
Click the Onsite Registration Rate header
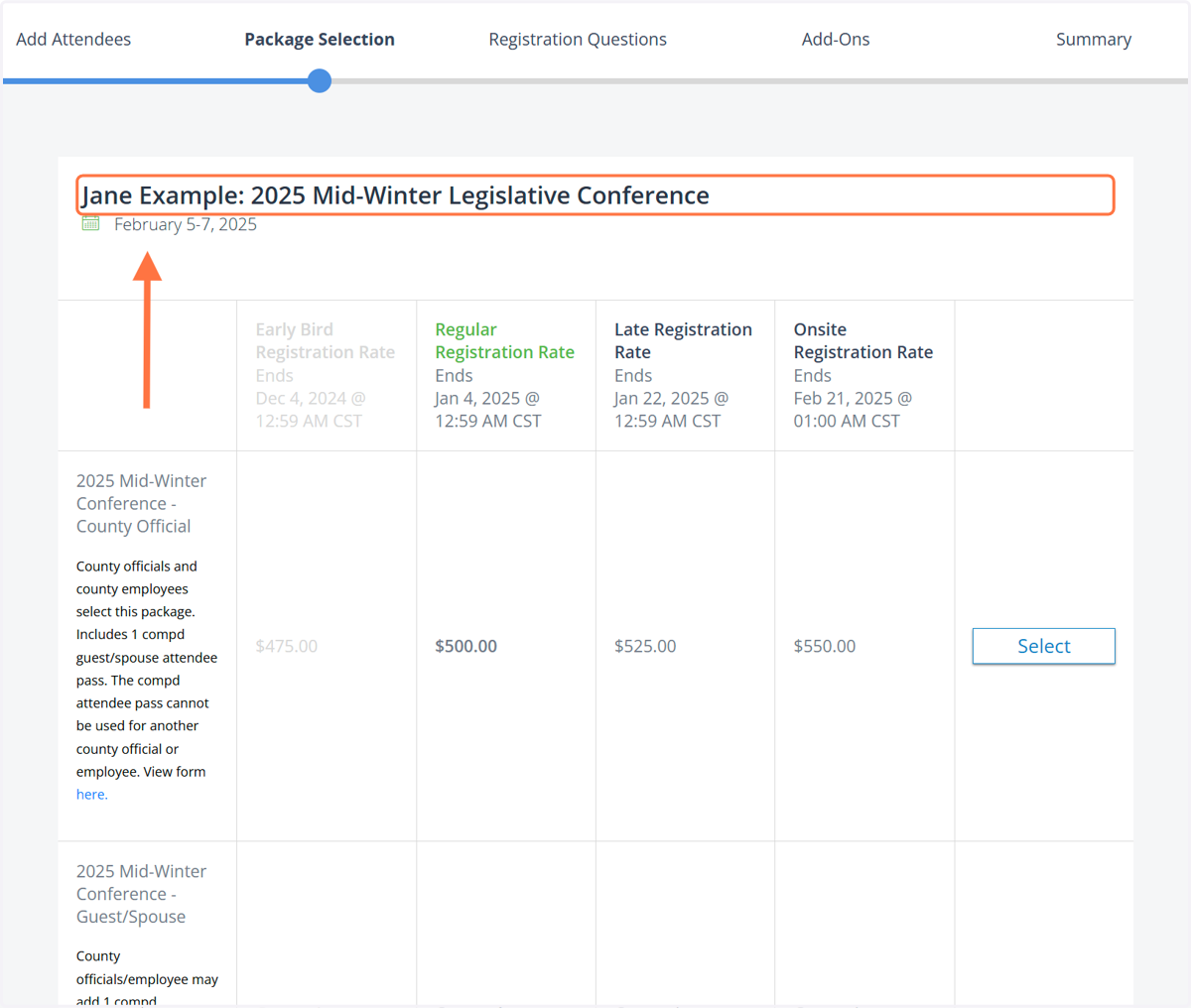coord(863,341)
